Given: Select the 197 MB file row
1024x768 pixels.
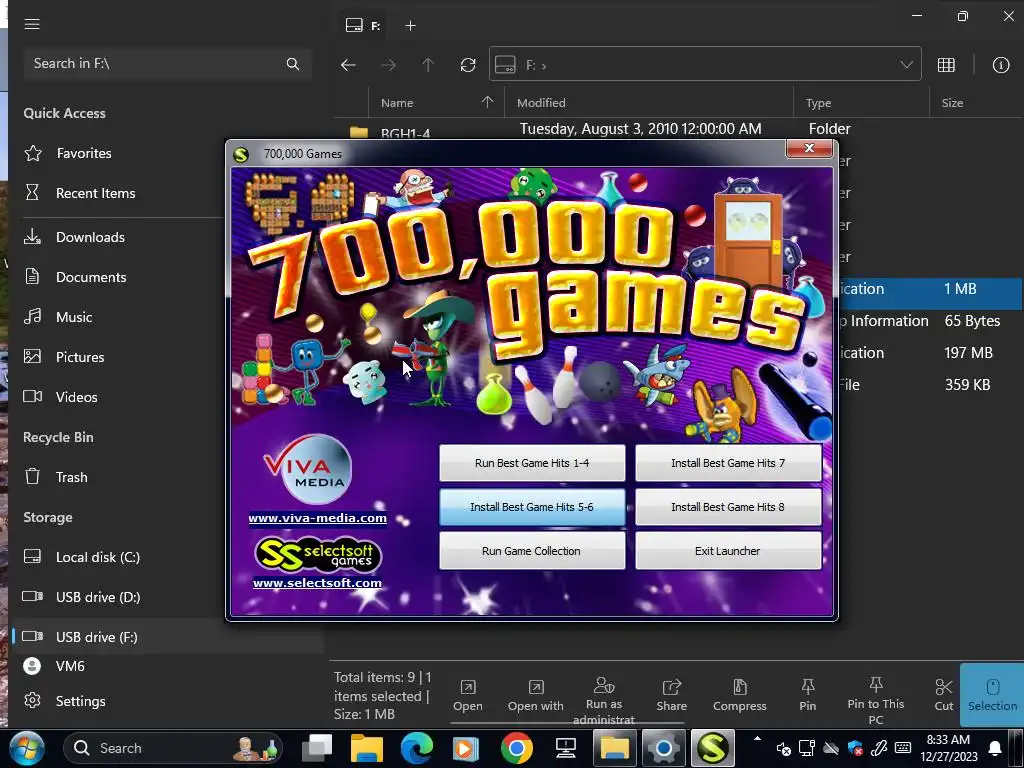Looking at the screenshot, I should tap(931, 353).
